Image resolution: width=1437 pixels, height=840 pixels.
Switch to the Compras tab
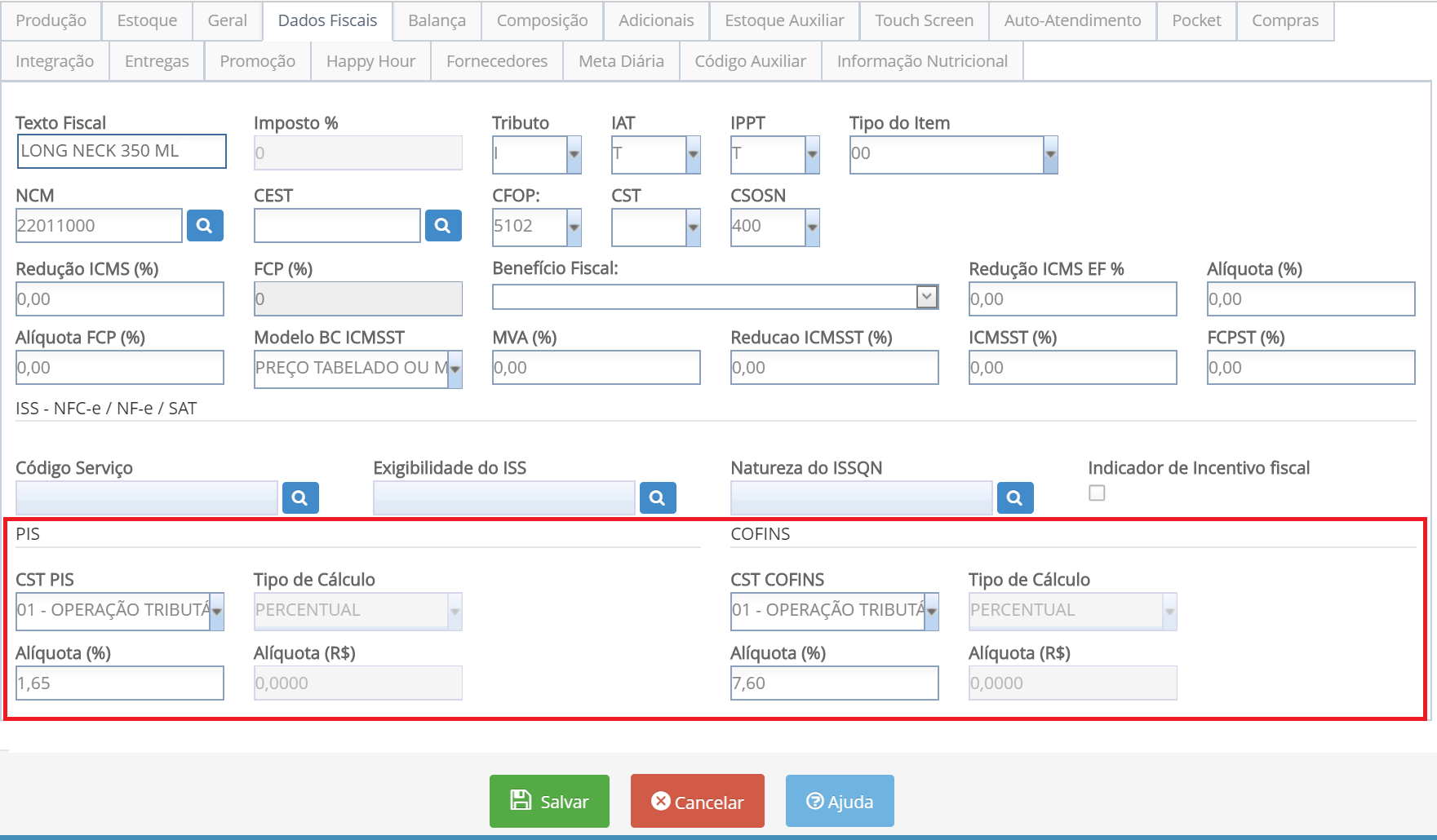(1285, 20)
